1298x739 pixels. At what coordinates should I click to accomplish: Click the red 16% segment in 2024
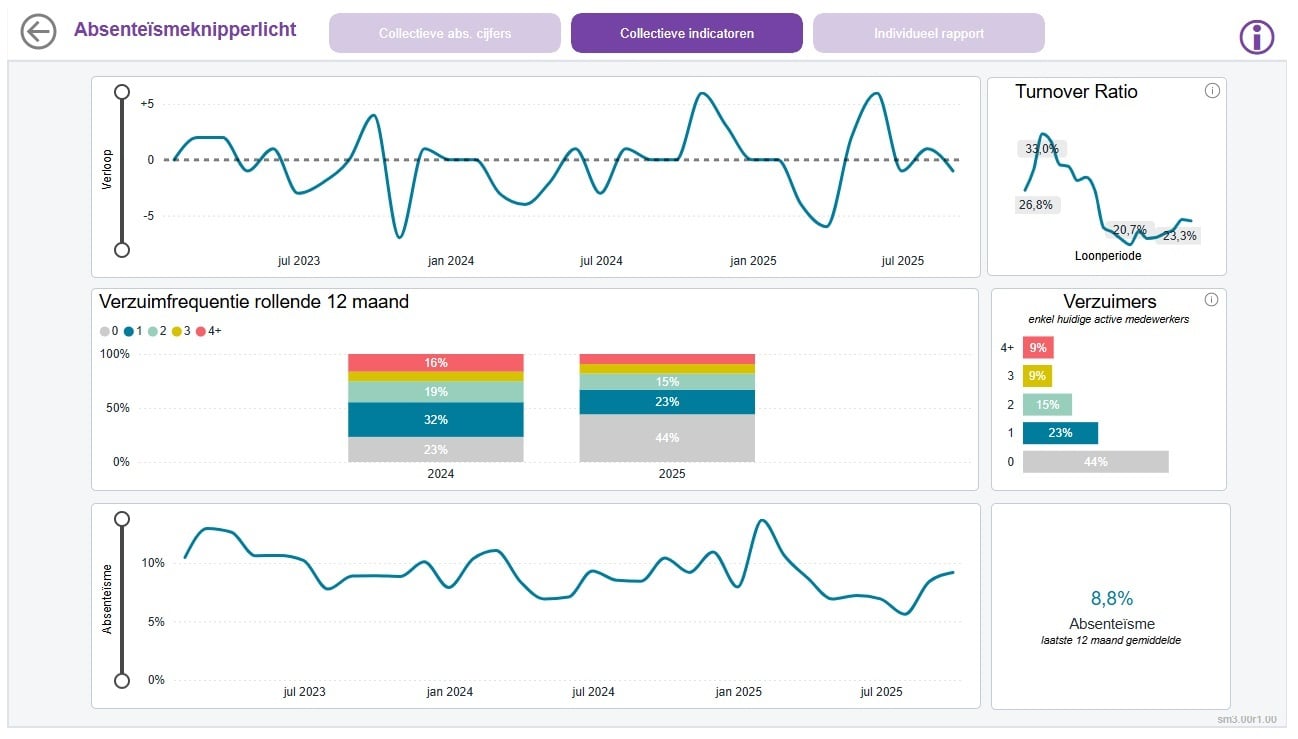coord(436,362)
